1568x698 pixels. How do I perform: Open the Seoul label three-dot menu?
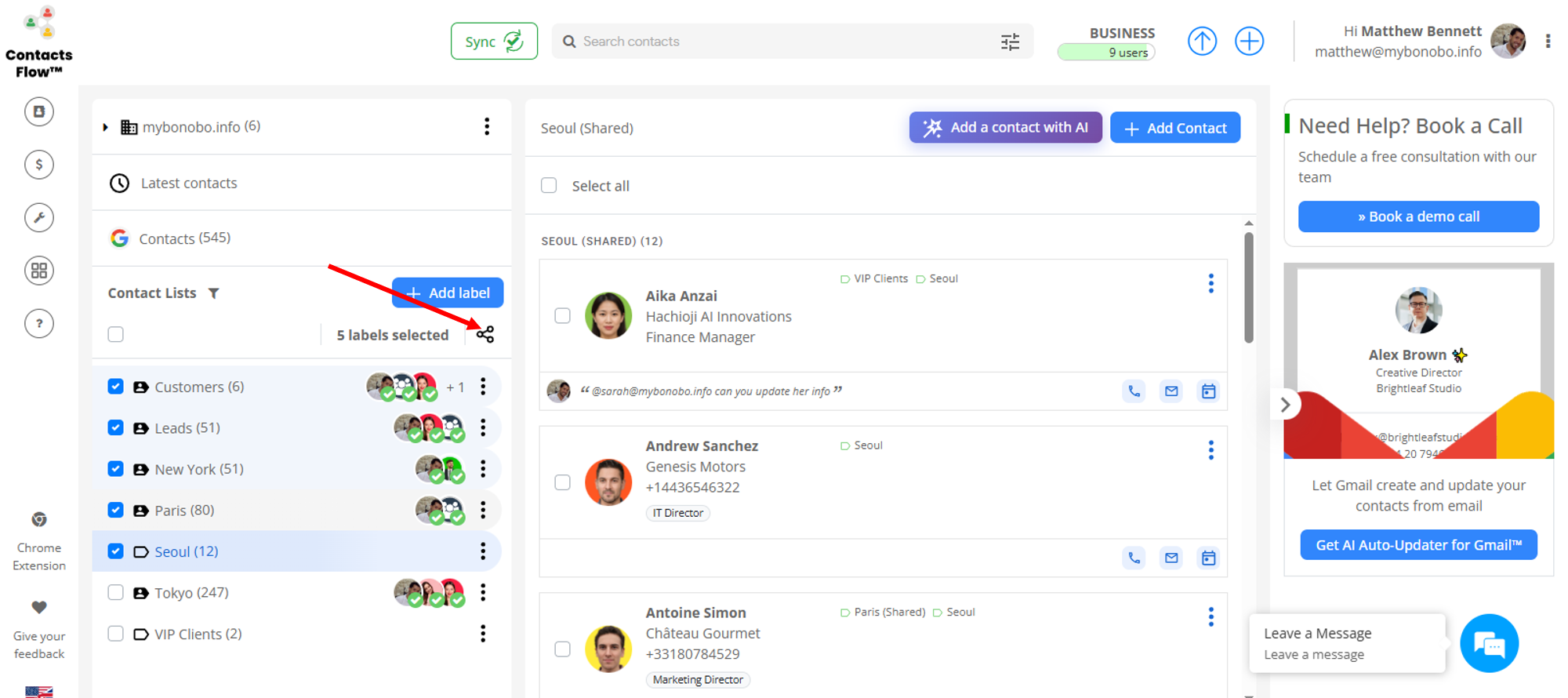click(483, 551)
